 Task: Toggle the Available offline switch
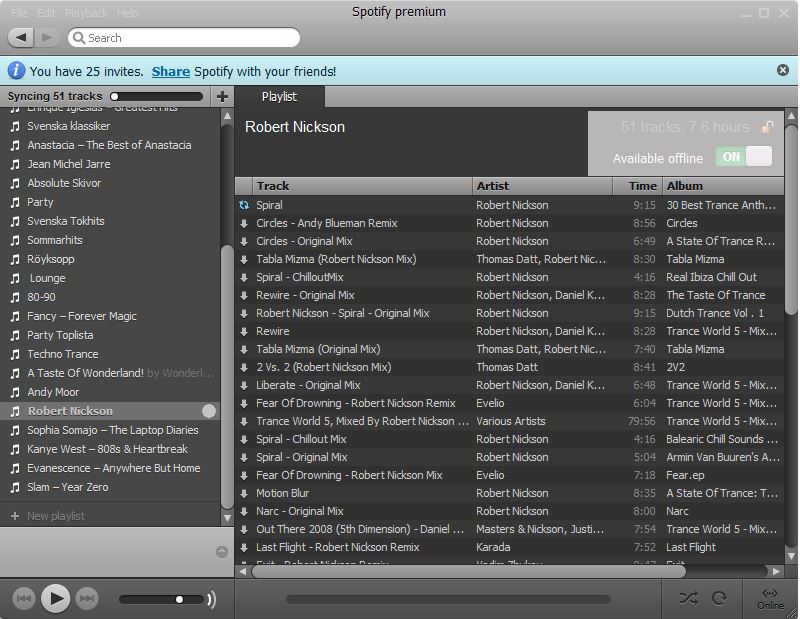pos(744,157)
